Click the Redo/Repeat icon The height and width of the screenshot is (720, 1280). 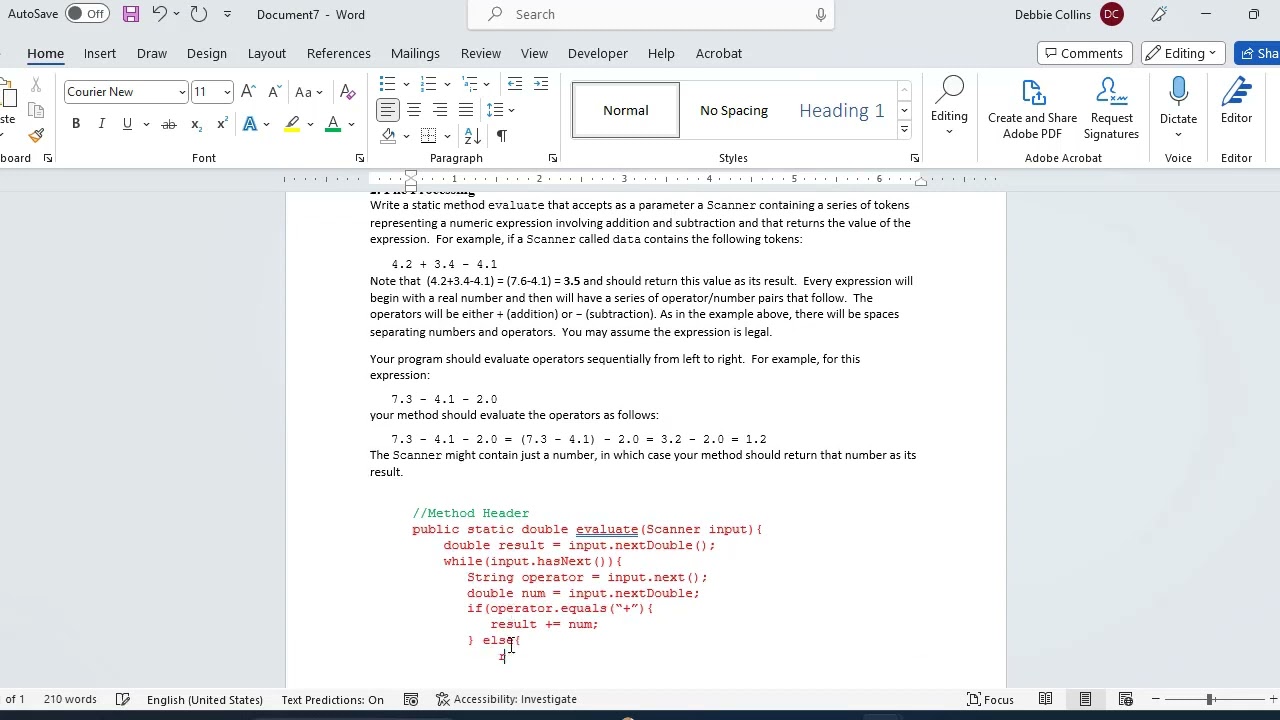pos(198,14)
